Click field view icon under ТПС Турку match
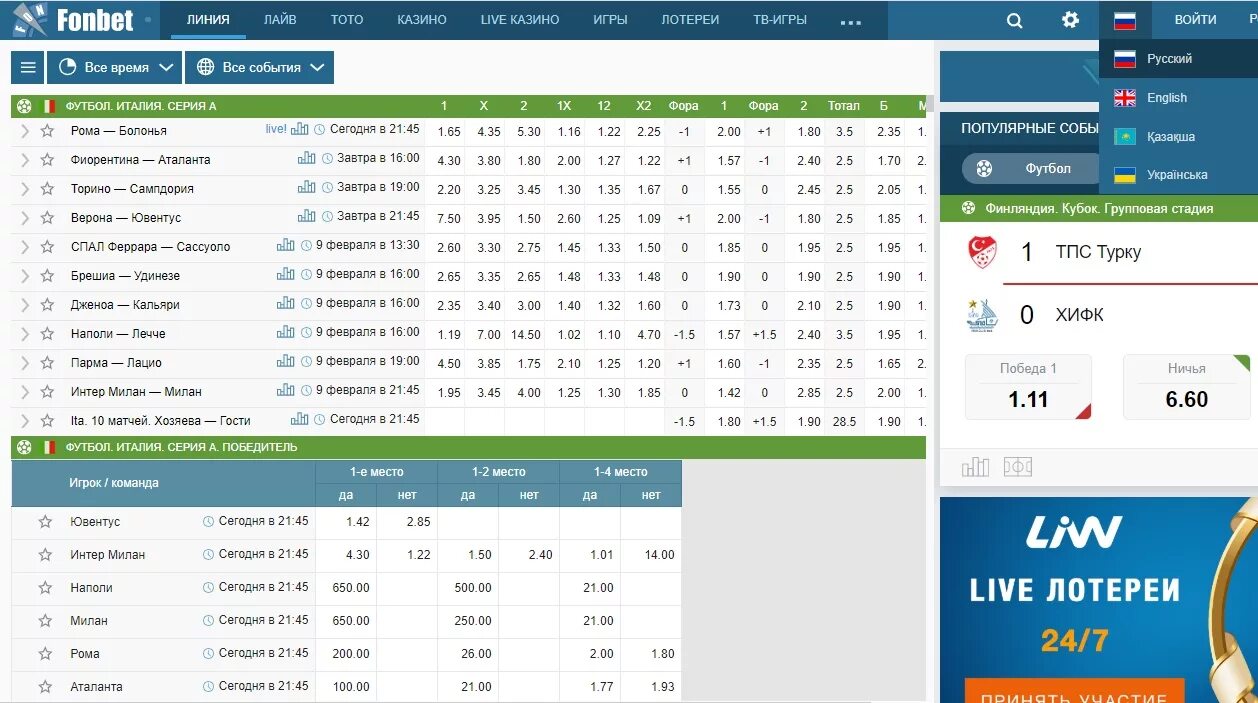The image size is (1258, 703). (x=1018, y=466)
